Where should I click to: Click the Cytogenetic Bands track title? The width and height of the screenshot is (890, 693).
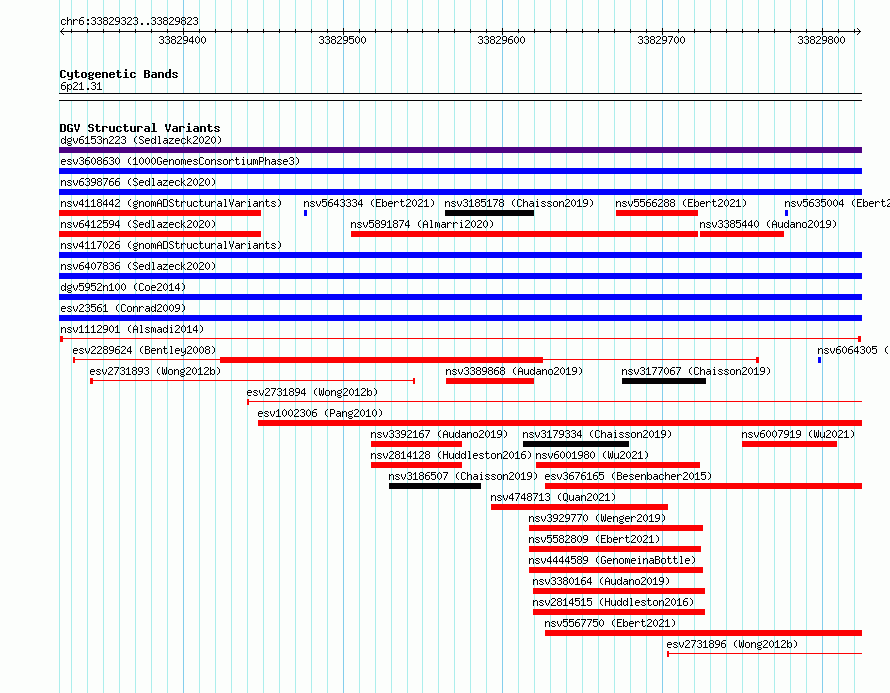(x=119, y=74)
